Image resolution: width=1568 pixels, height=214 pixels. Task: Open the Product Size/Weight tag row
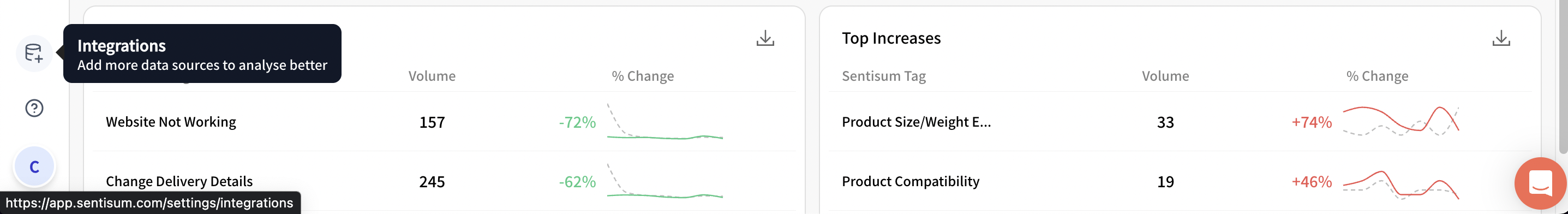(x=1180, y=122)
